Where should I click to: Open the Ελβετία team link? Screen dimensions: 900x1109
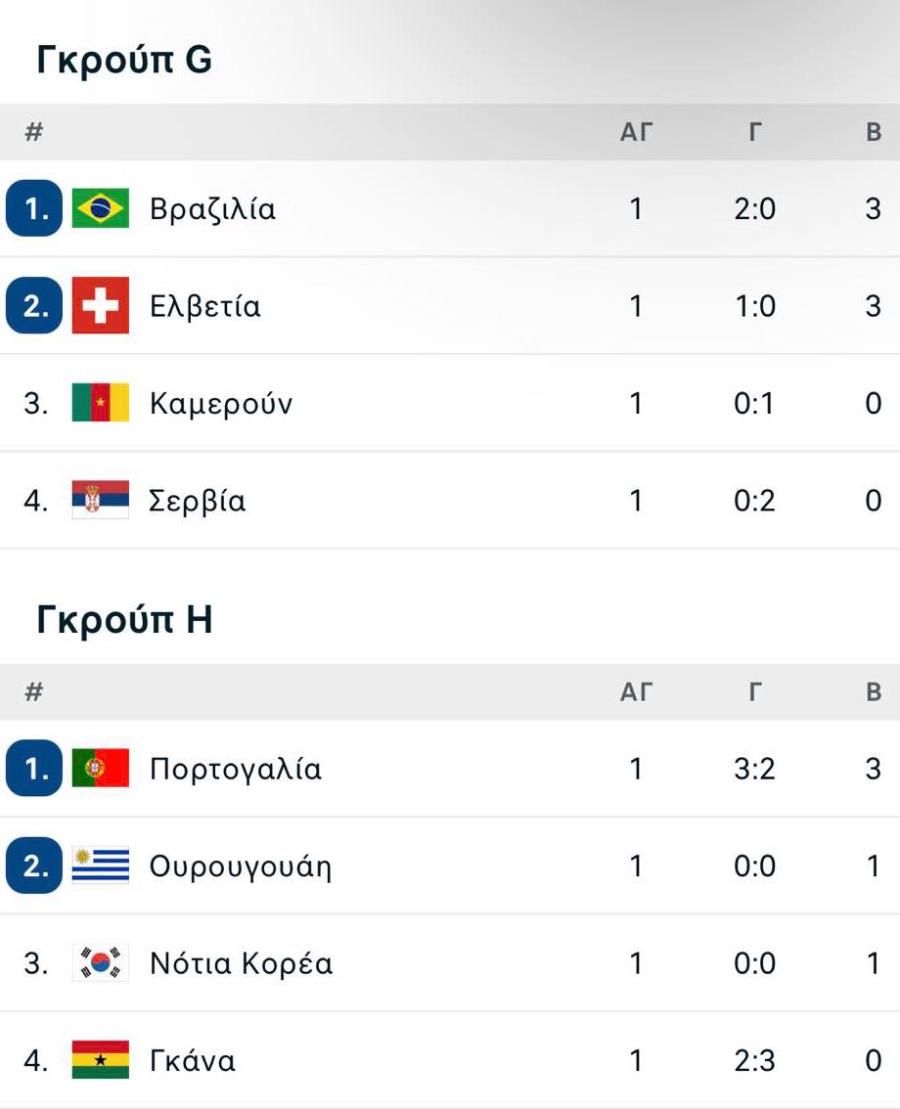point(204,306)
